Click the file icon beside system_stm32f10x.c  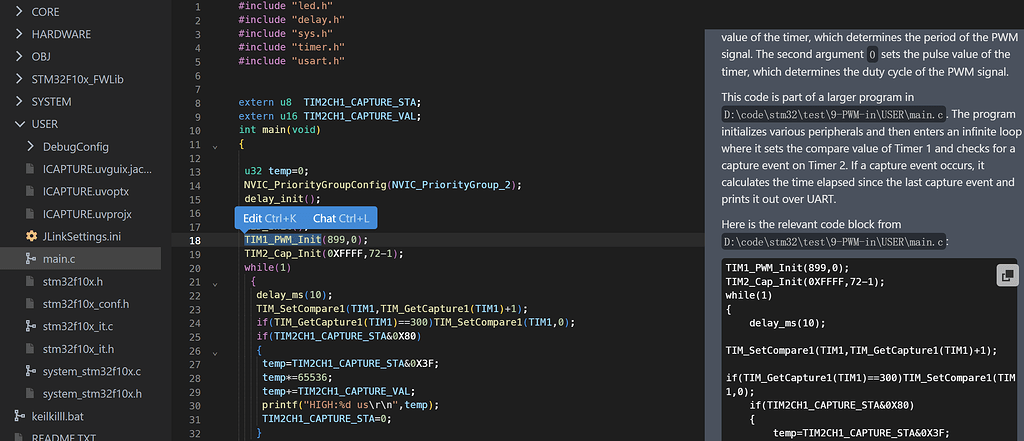coord(31,371)
